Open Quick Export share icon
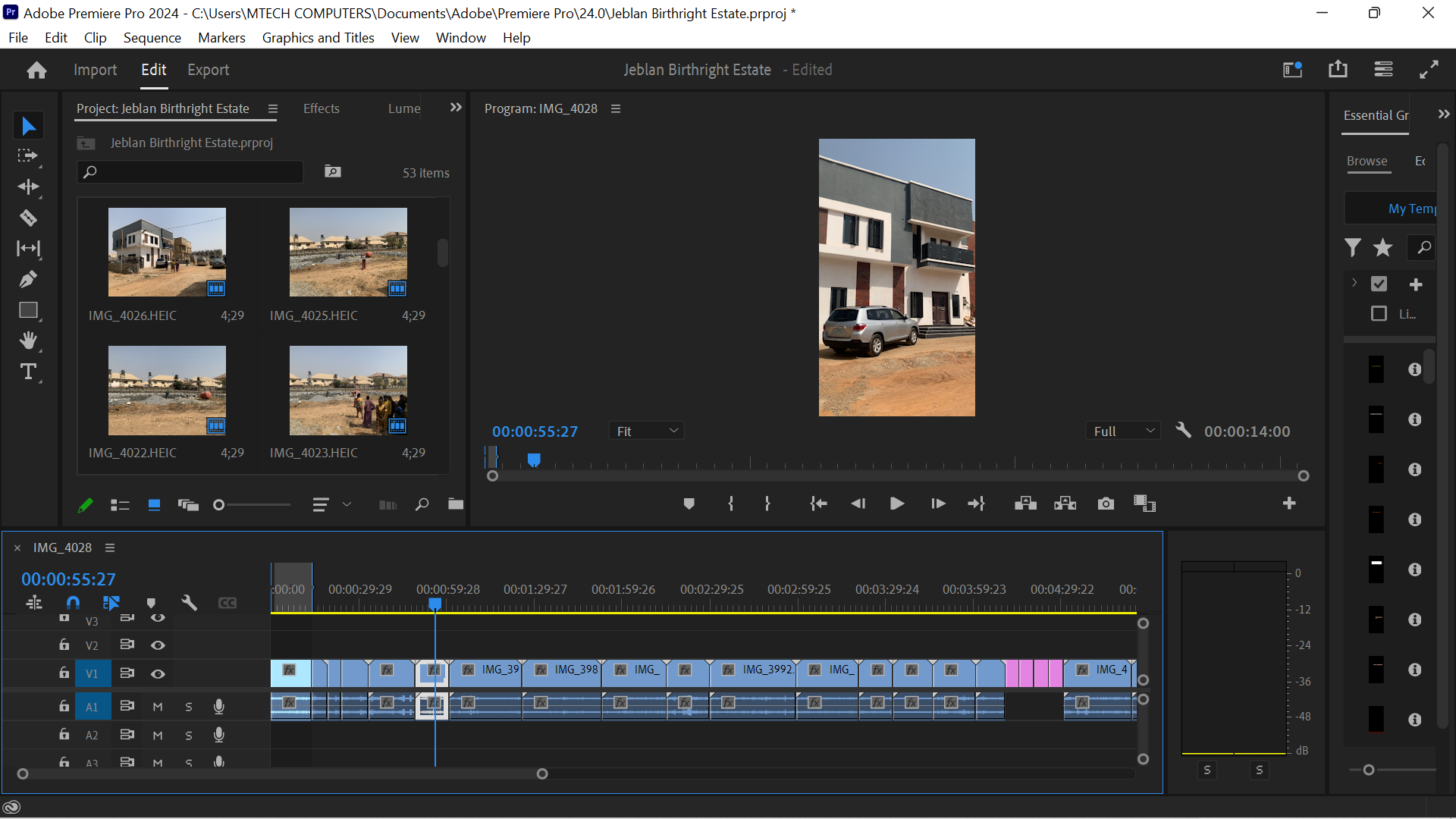This screenshot has height=819, width=1456. 1338,70
